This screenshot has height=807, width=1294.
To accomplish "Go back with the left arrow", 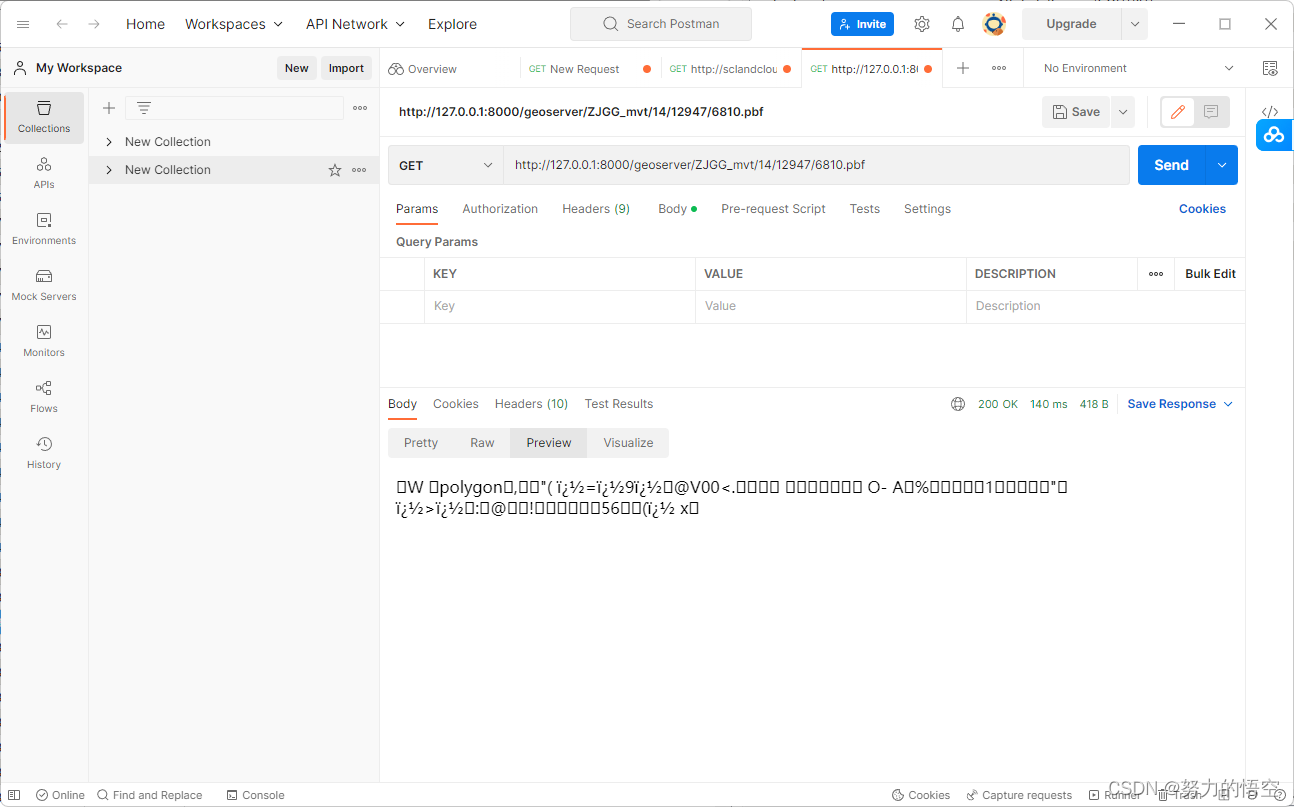I will point(62,24).
